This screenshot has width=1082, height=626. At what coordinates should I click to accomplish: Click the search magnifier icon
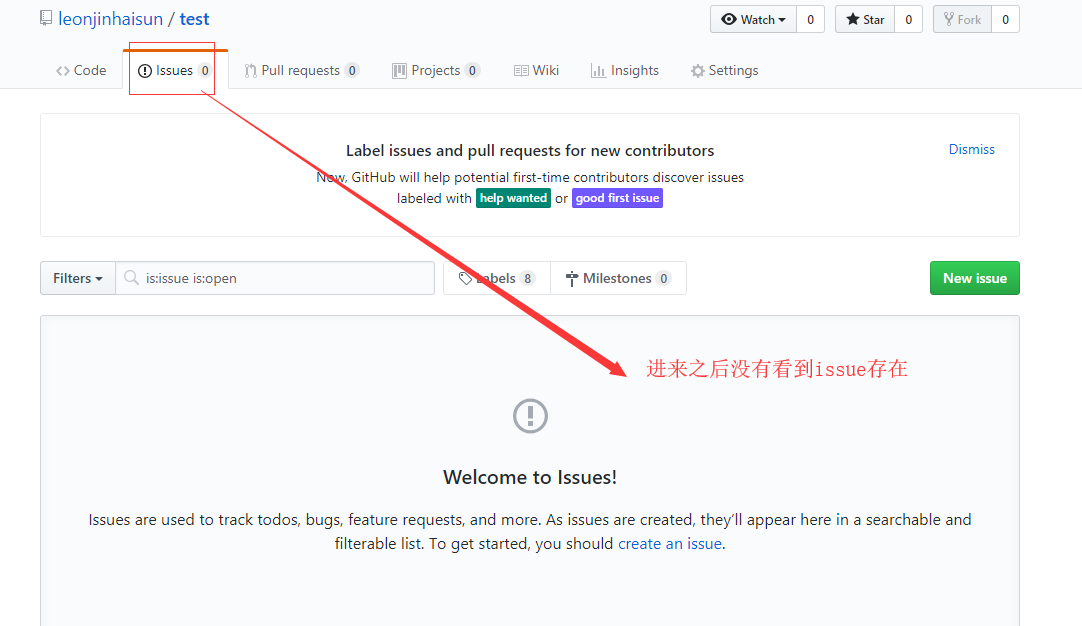131,277
